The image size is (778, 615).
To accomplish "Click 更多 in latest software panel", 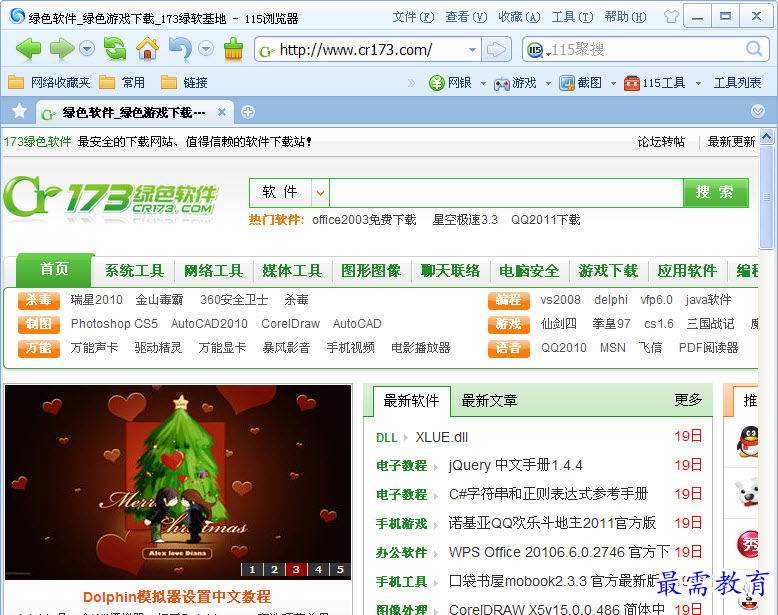I will pos(688,400).
